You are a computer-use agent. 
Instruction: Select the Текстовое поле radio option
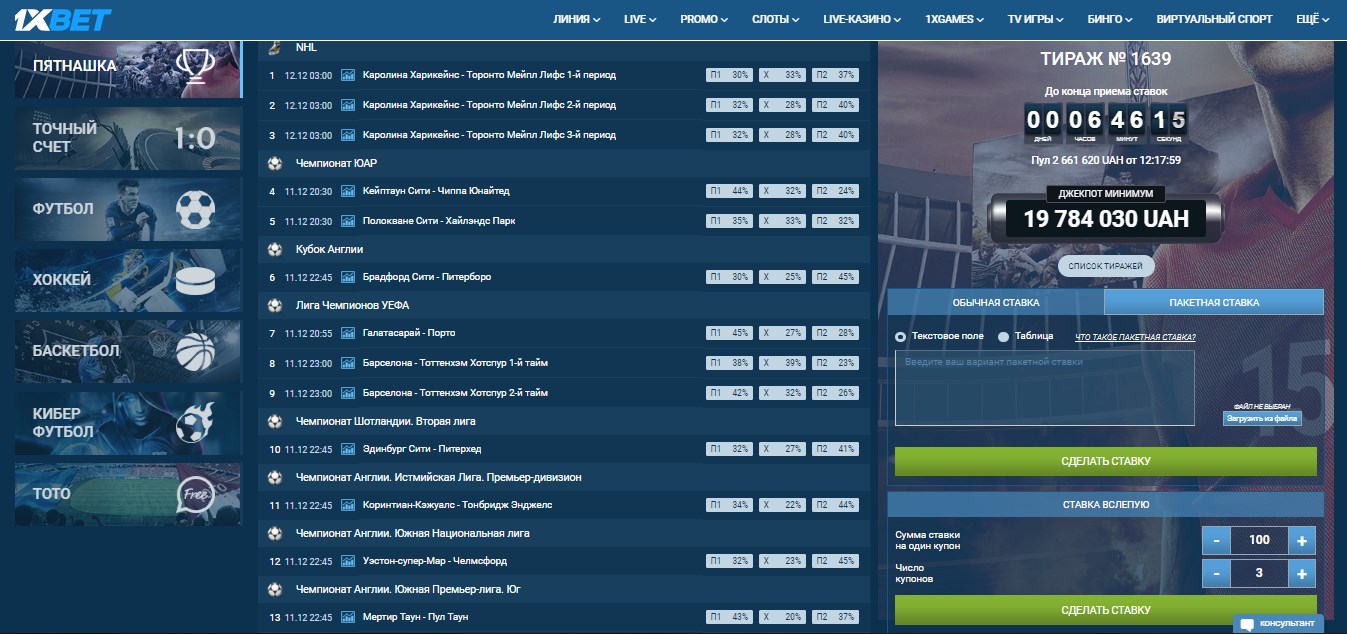[x=901, y=337]
